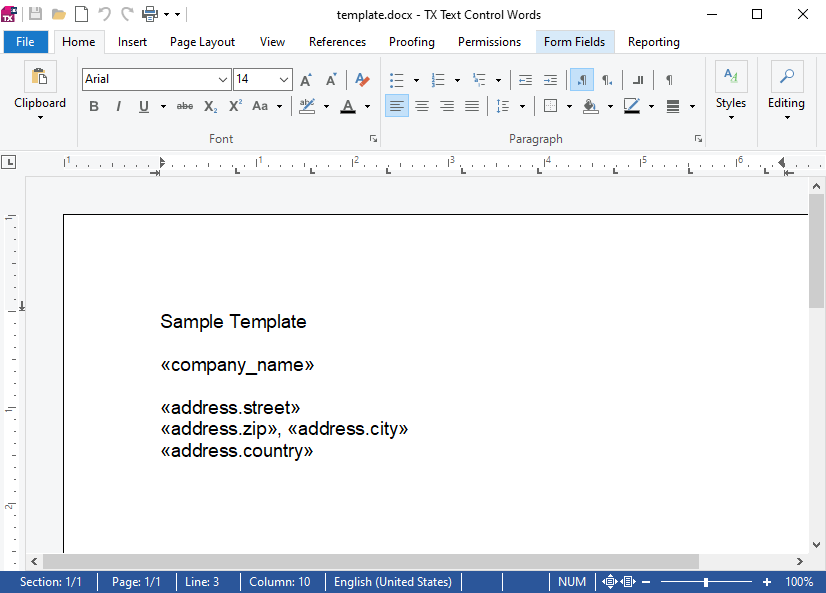Toggle Italic formatting
The height and width of the screenshot is (593, 826).
click(119, 106)
